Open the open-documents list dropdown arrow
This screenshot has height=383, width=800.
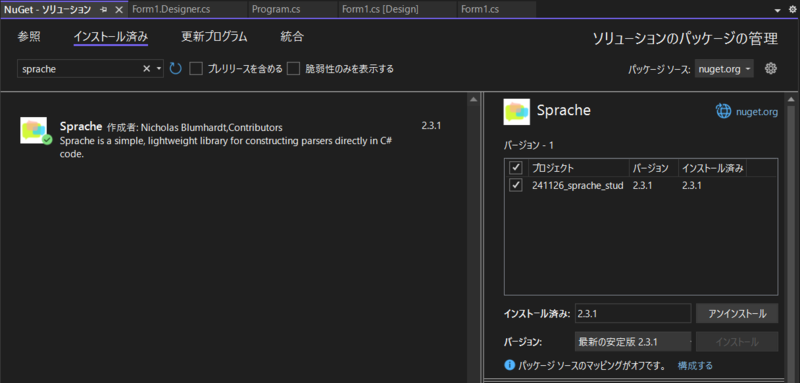[778, 10]
